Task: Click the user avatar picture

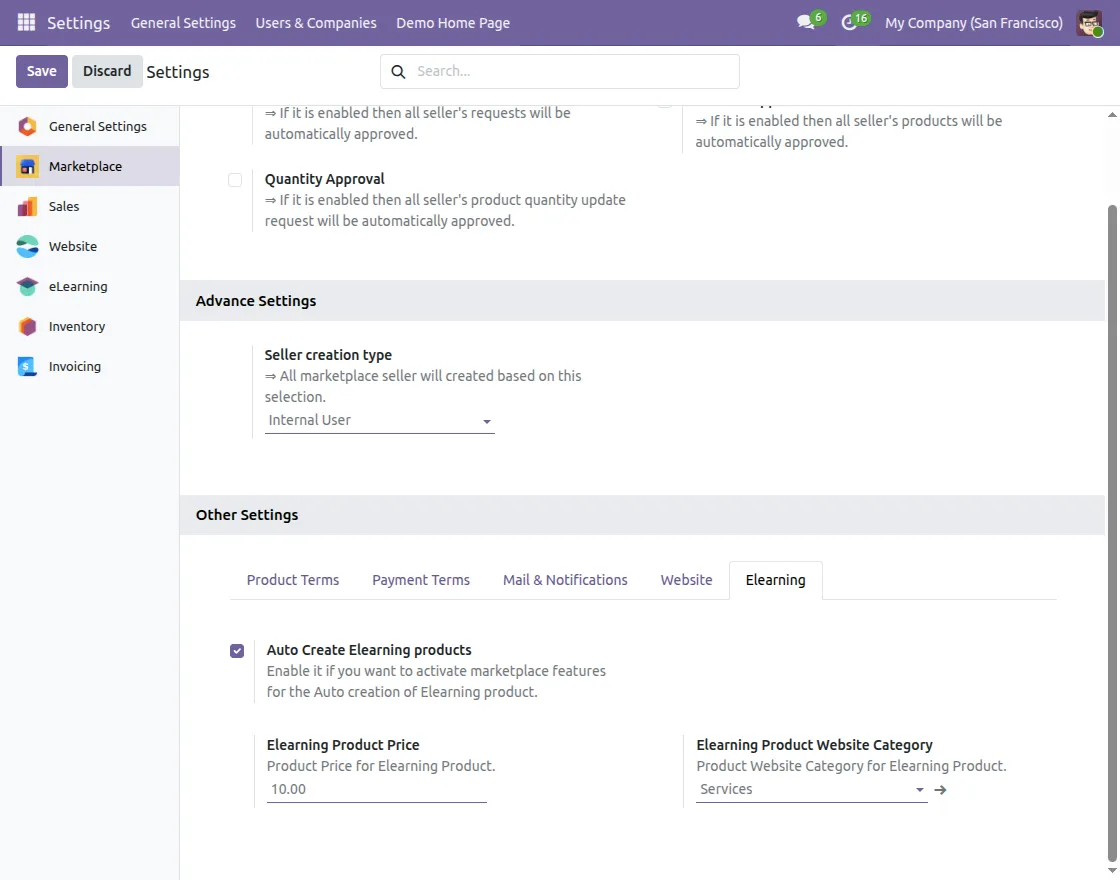Action: [x=1089, y=23]
